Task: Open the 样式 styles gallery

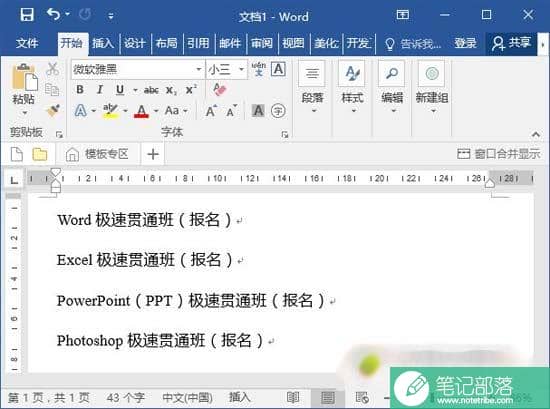Action: point(352,88)
